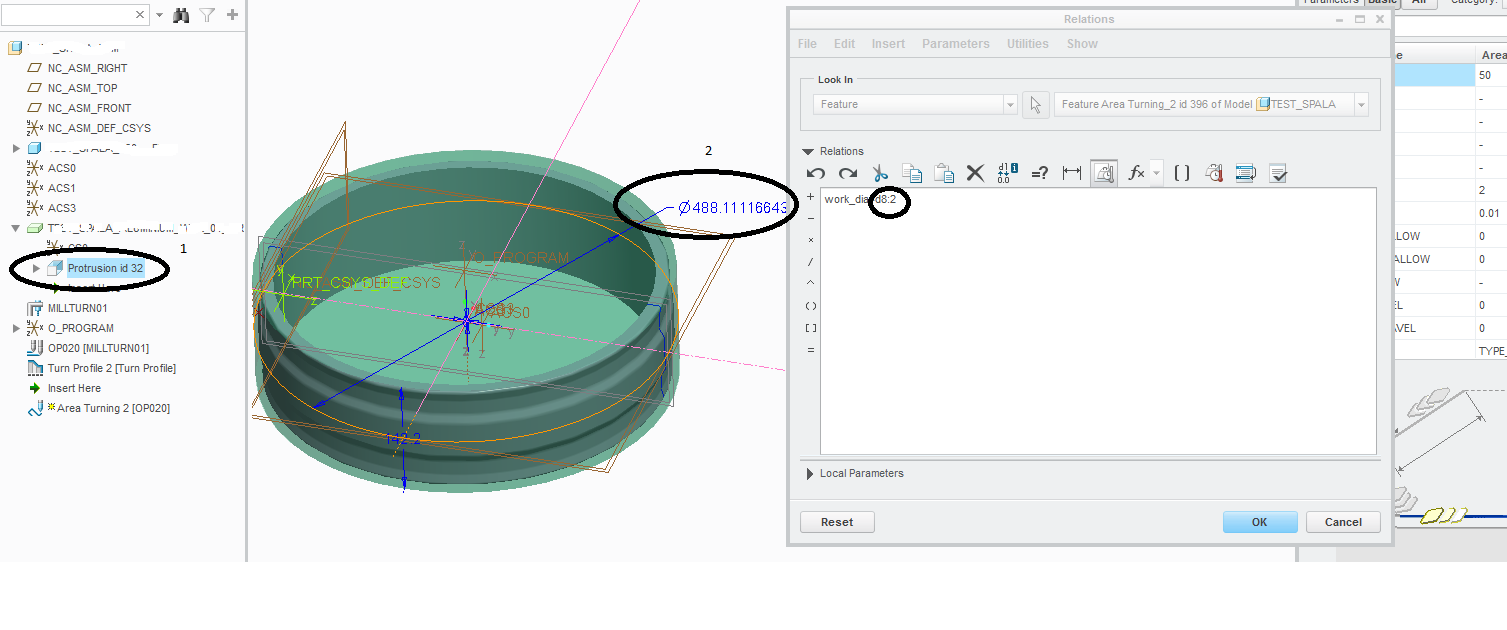1507x630 pixels.
Task: Open the Insert menu in Relations
Action: point(888,44)
